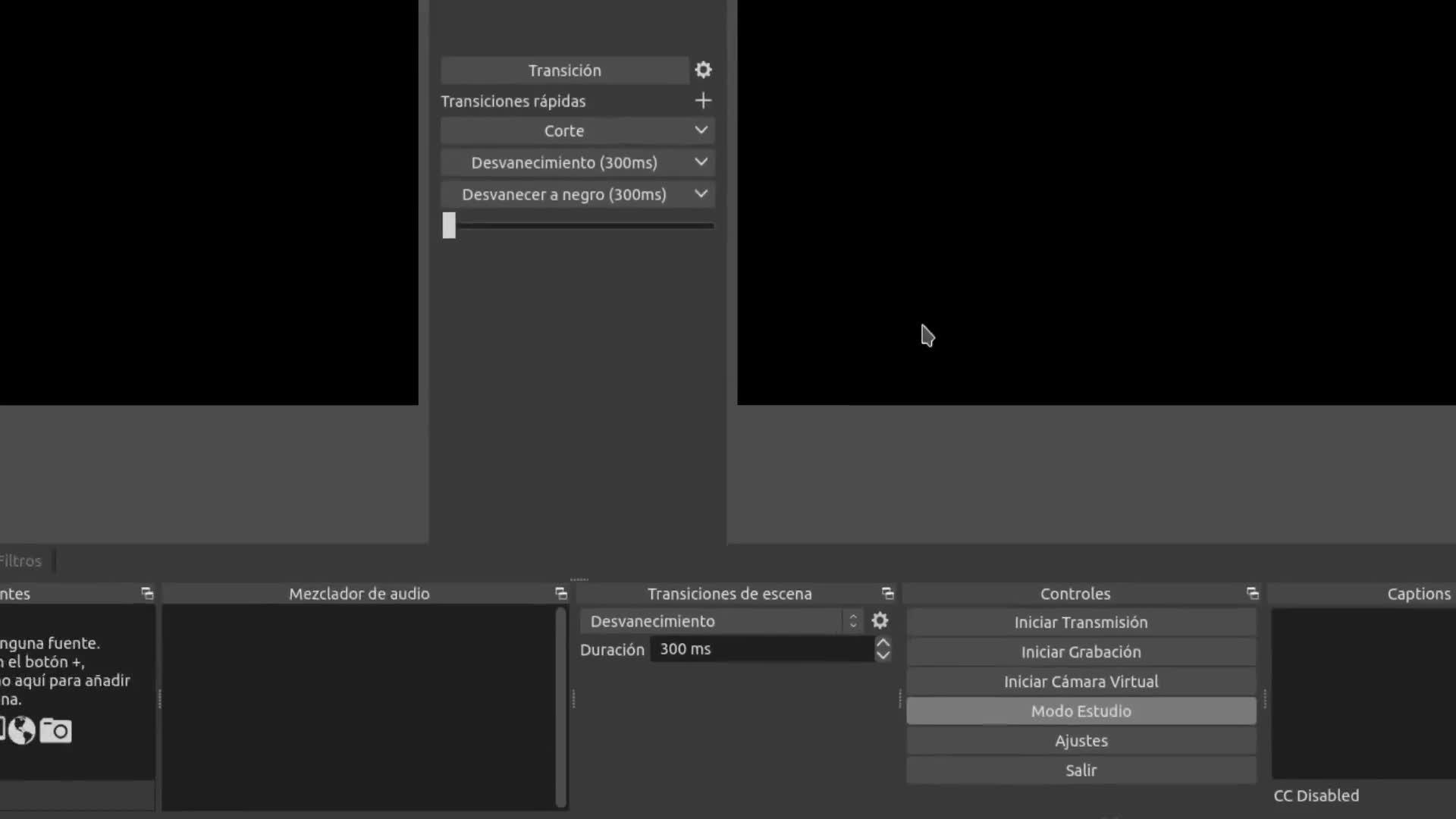Open Desvanecer a negro (300ms) dropdown arrow
The width and height of the screenshot is (1456, 819).
(701, 194)
